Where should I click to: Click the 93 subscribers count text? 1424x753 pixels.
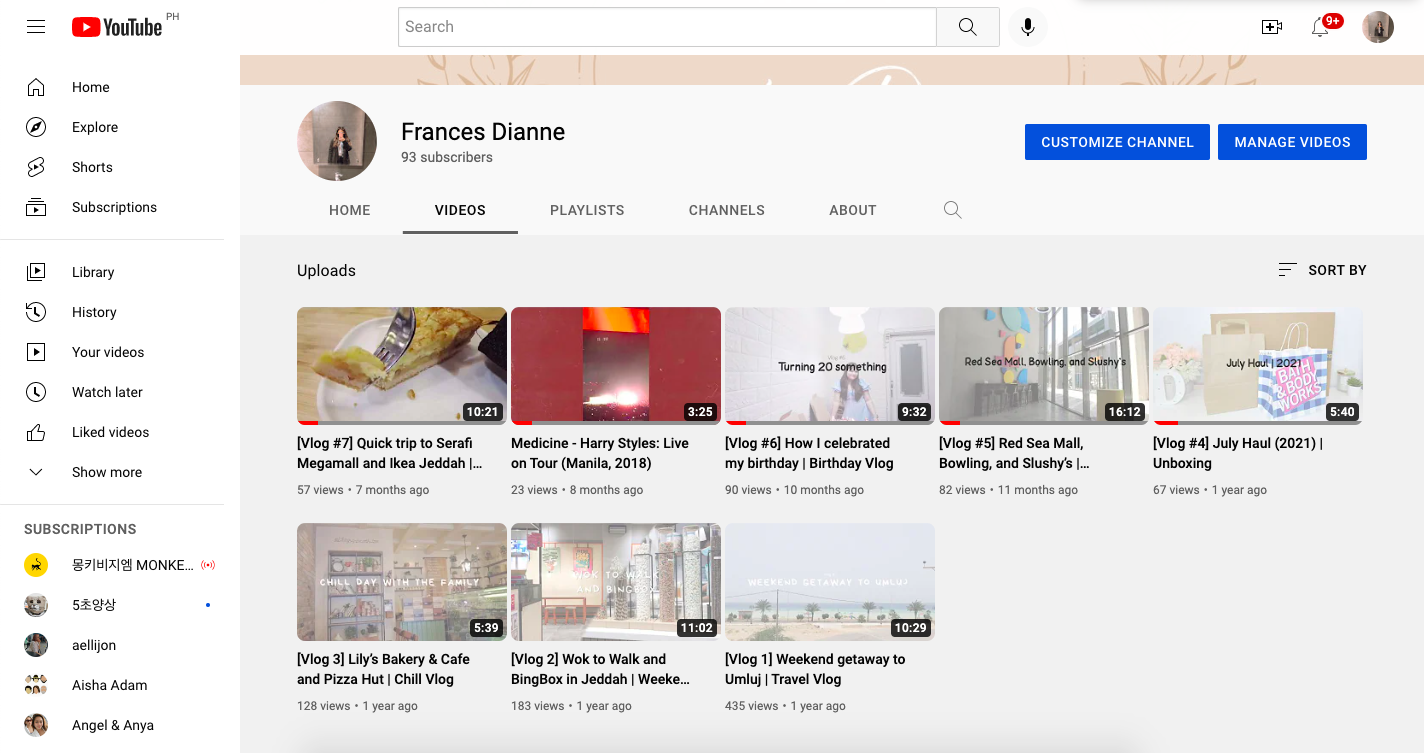(x=447, y=157)
